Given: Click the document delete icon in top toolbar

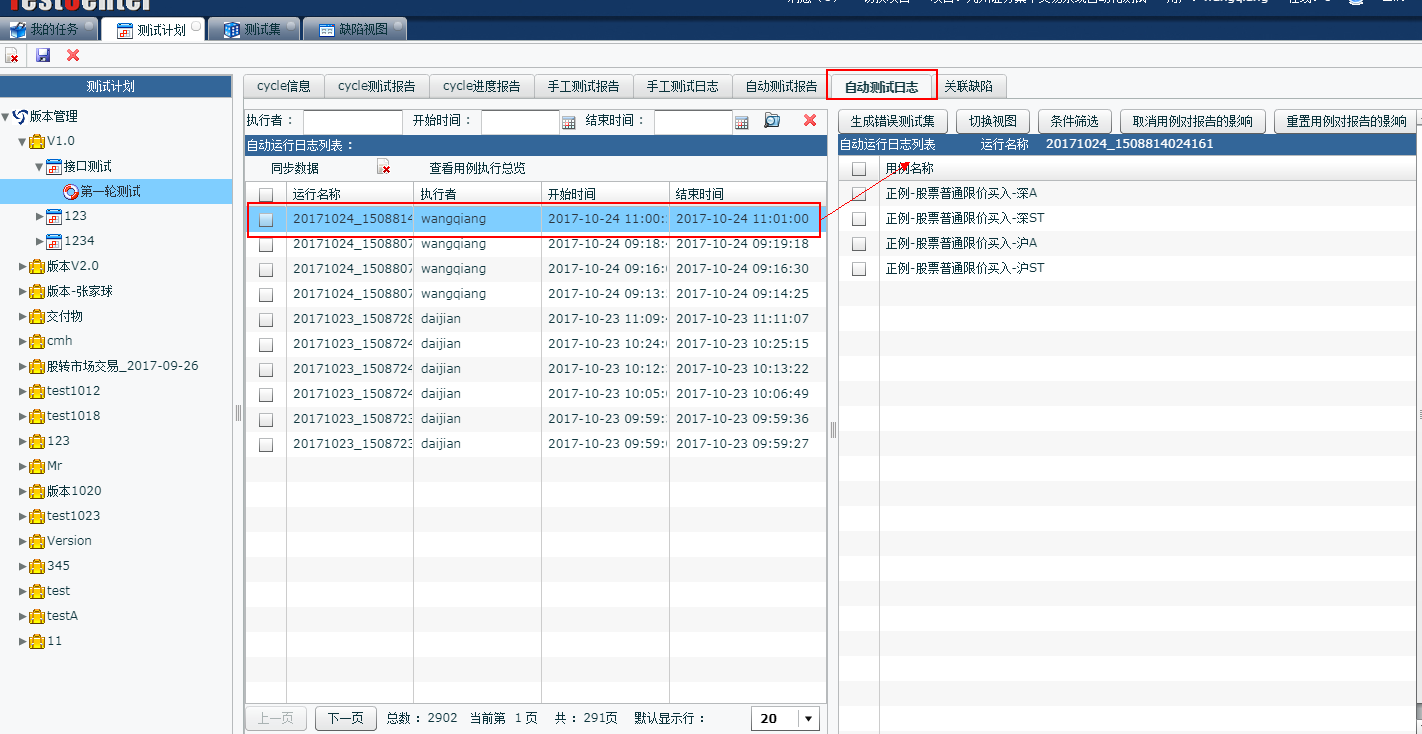Looking at the screenshot, I should [12, 55].
